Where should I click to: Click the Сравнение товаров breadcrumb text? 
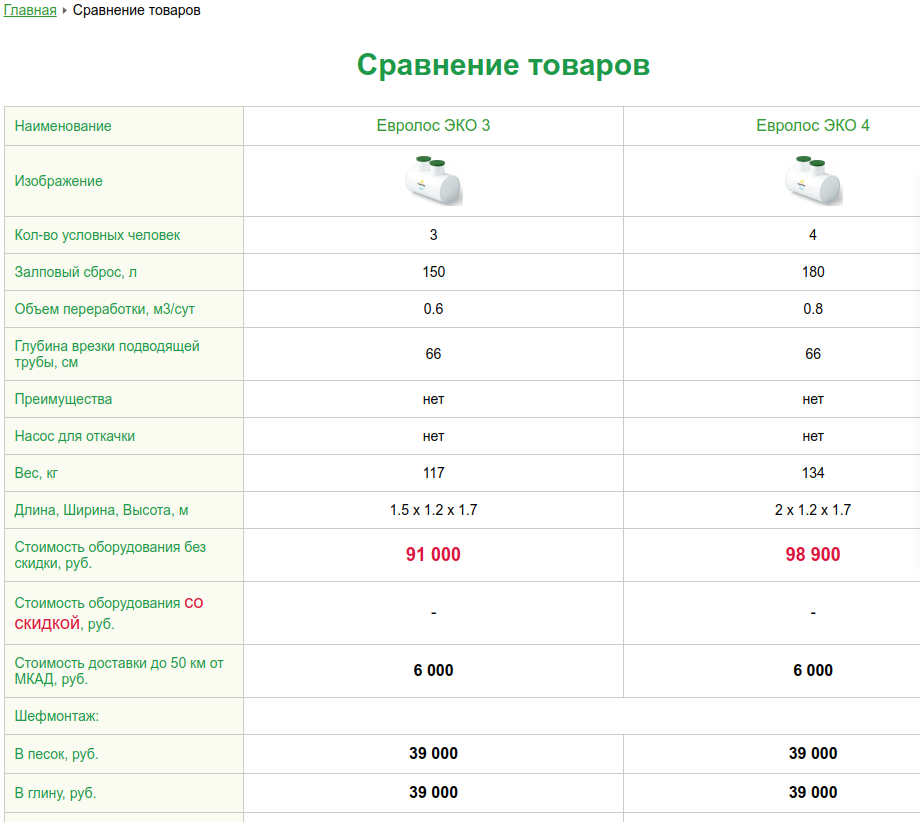coord(137,11)
